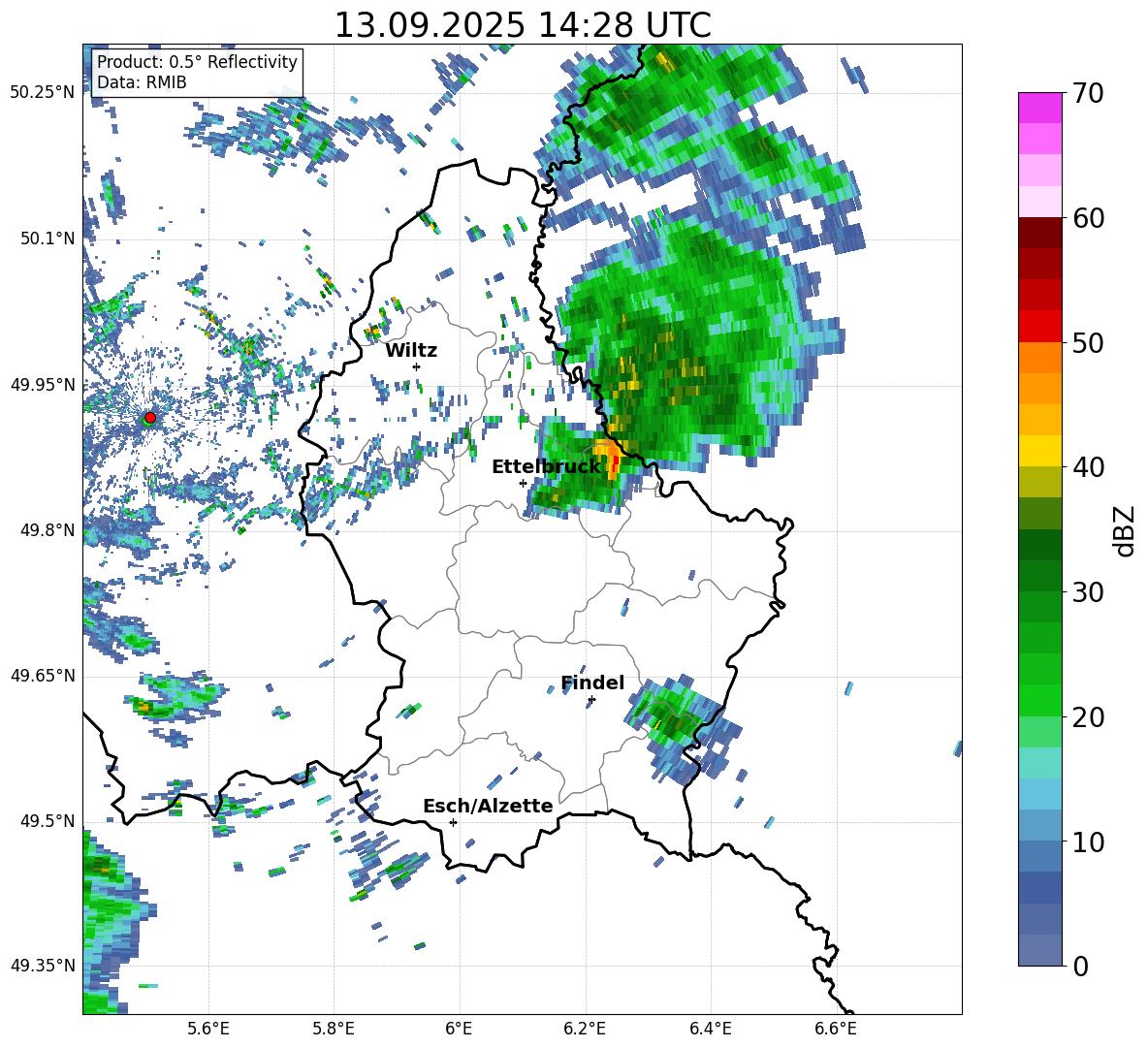Viewport: 1148px width, 1048px height.
Task: Click the 49.65°N latitude label
Action: pos(43,675)
